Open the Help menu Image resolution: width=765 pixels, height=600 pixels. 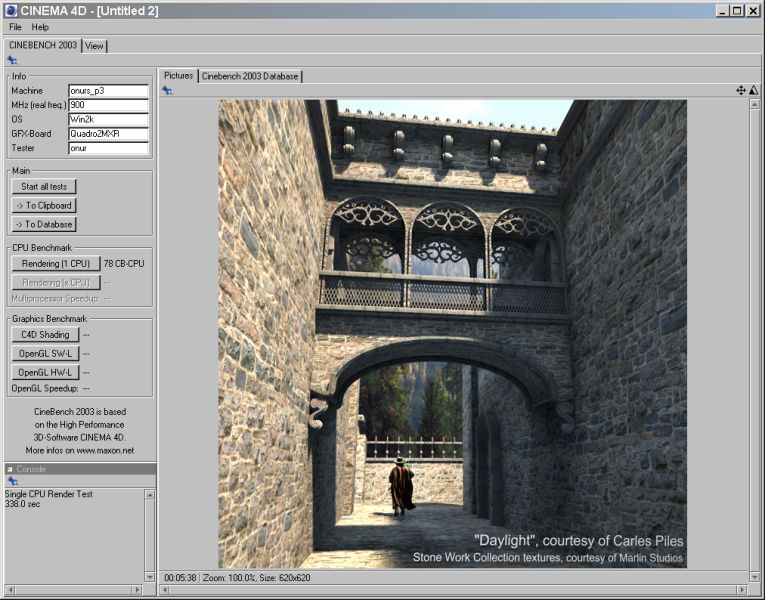(x=40, y=27)
